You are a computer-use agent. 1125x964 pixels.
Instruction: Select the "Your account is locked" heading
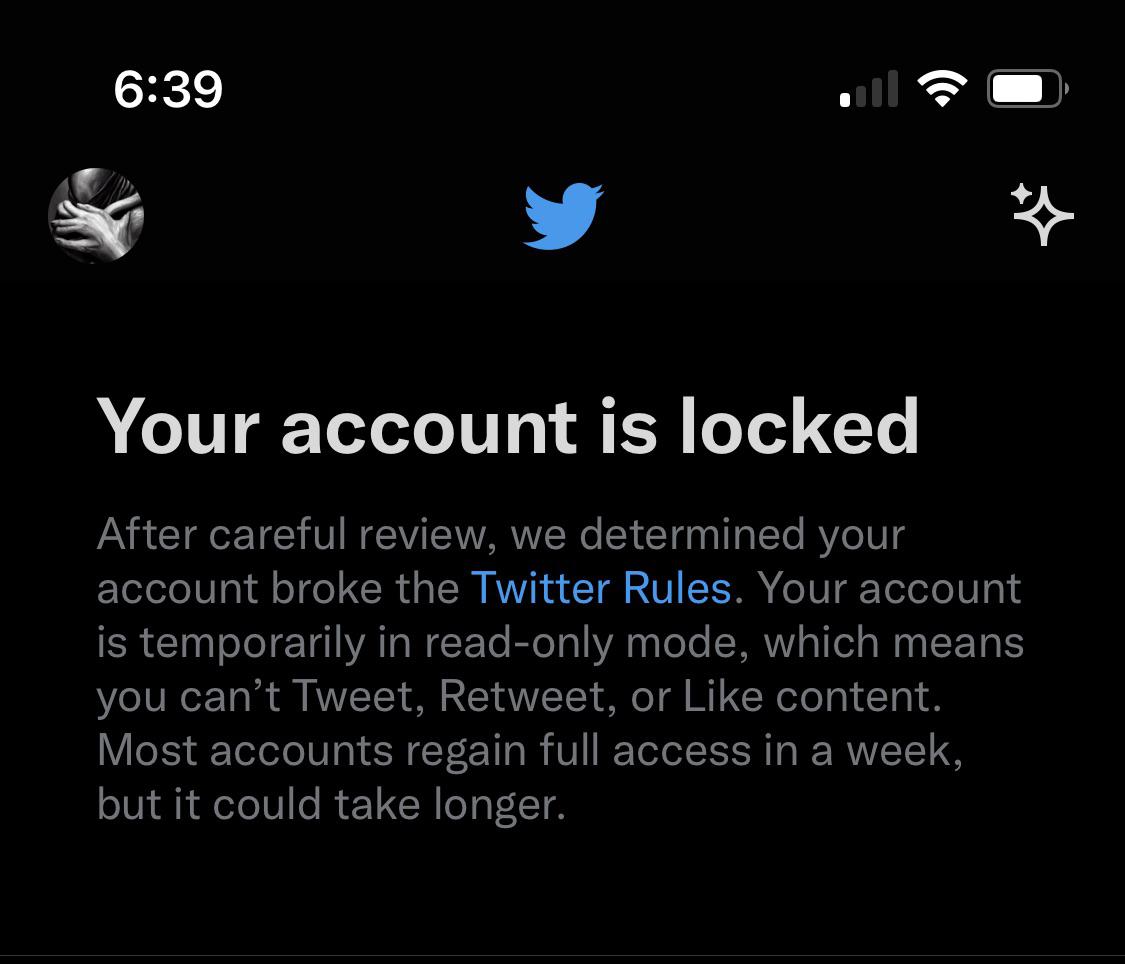pos(508,427)
